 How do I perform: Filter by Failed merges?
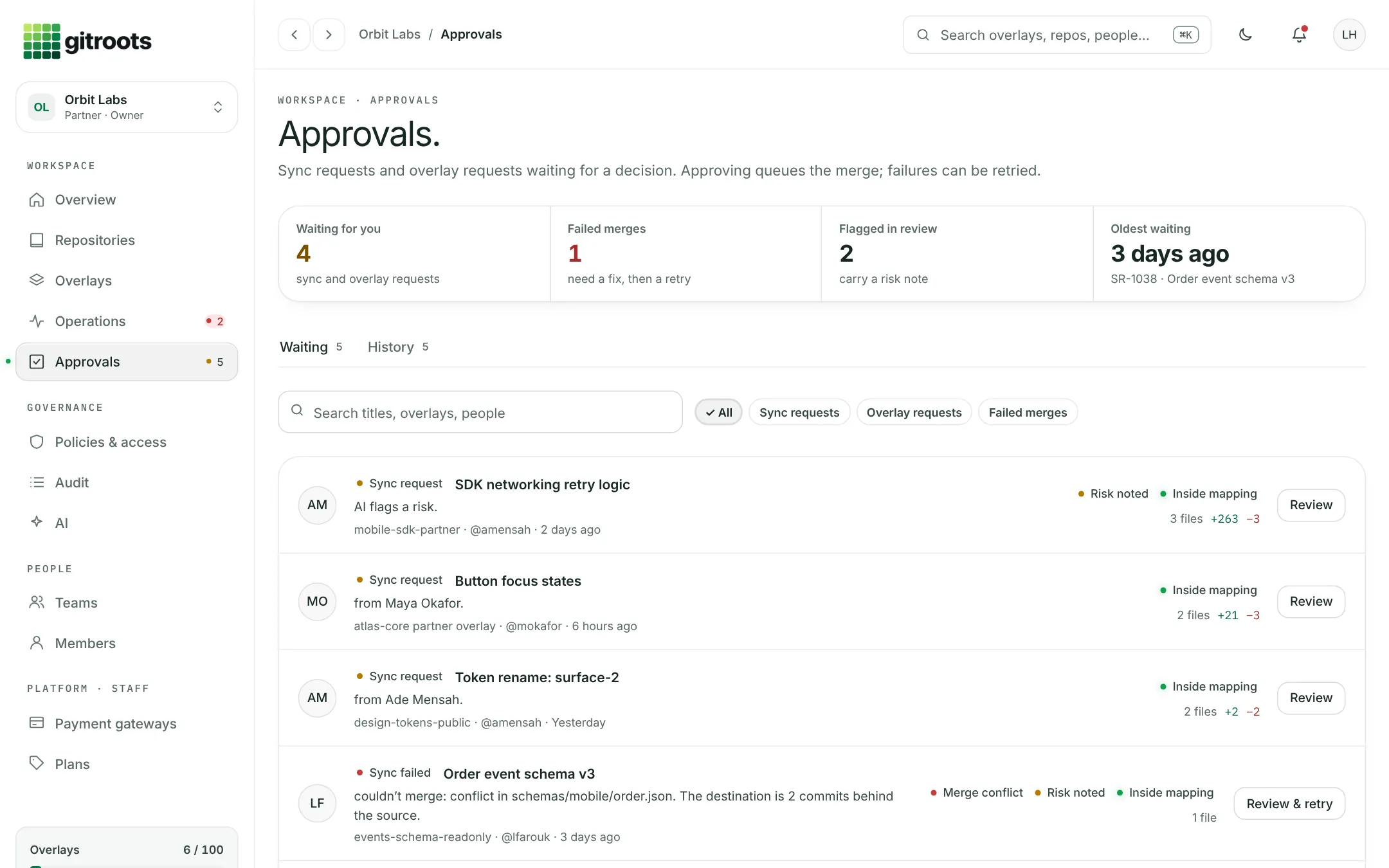(x=1028, y=413)
